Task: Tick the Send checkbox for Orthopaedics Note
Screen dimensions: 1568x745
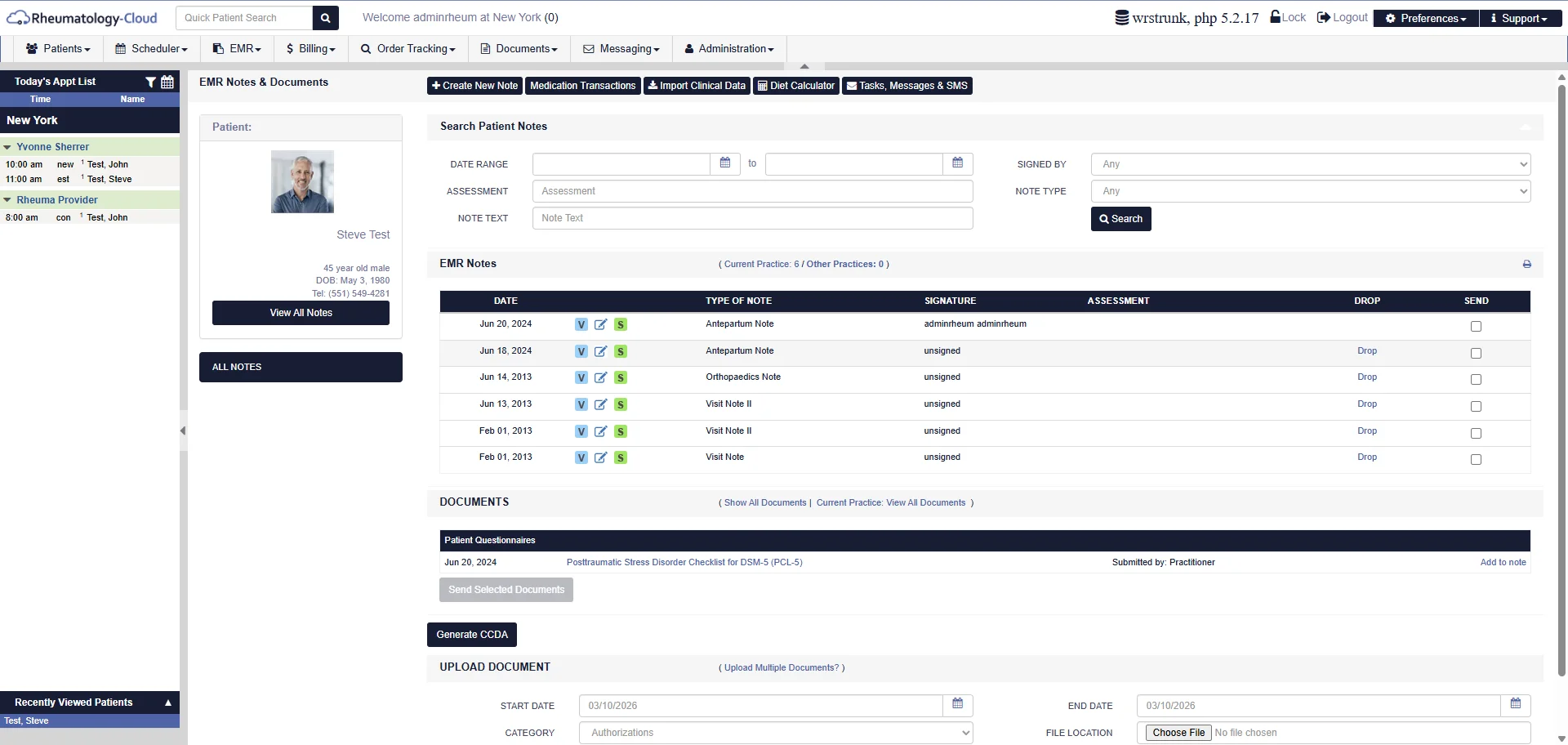Action: pos(1475,379)
